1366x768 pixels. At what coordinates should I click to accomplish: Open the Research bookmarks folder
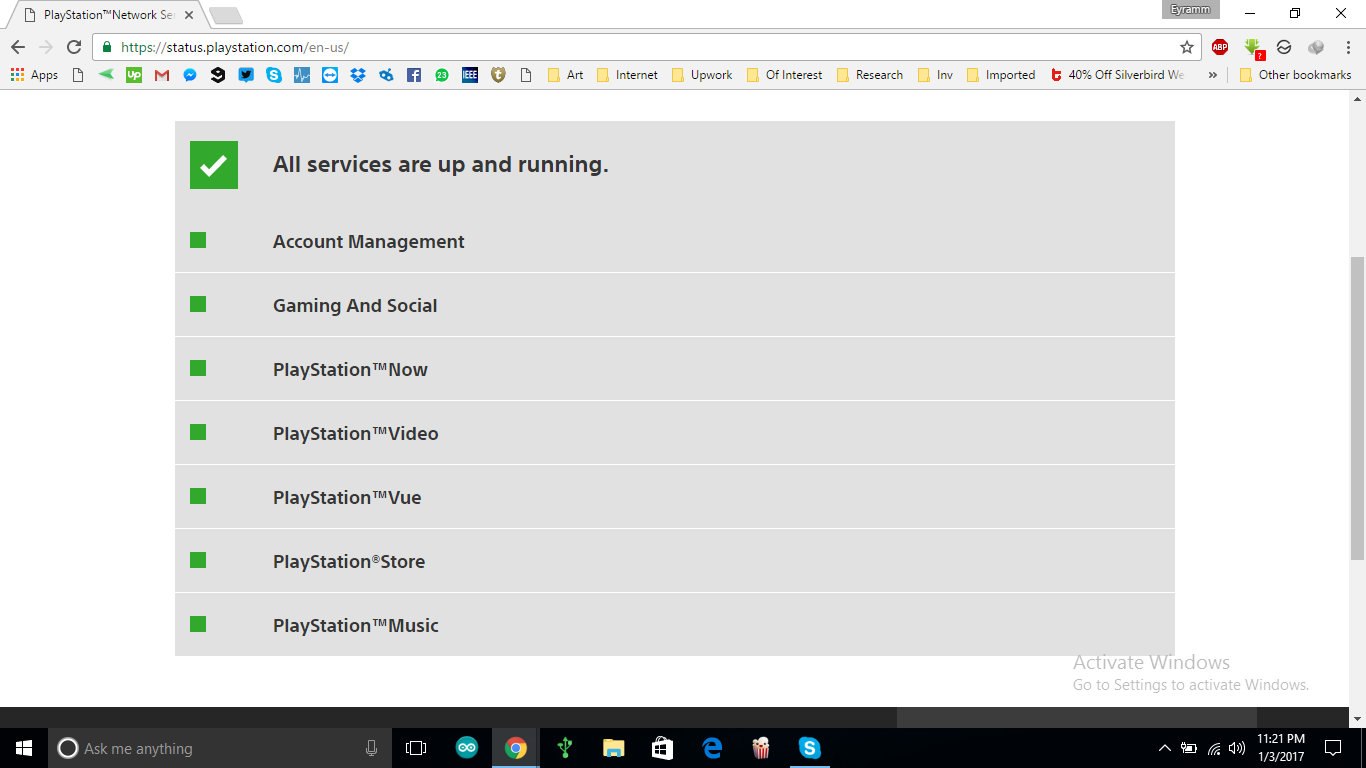(870, 75)
